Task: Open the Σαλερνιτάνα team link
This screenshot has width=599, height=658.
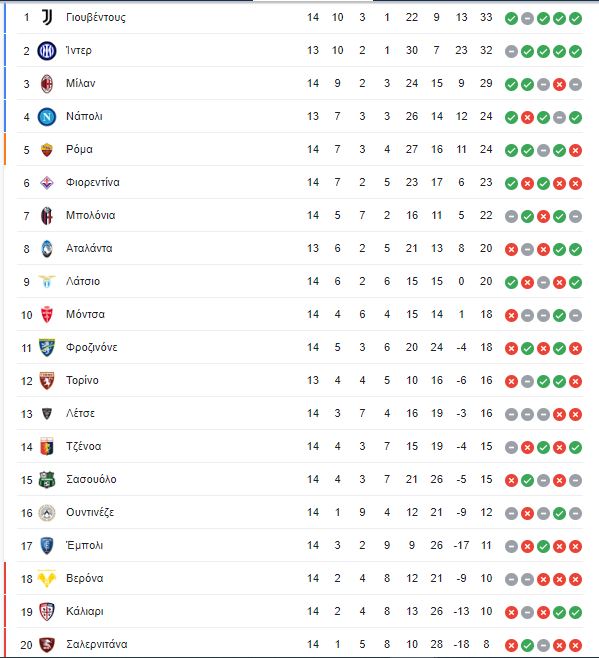Action: pyautogui.click(x=97, y=645)
